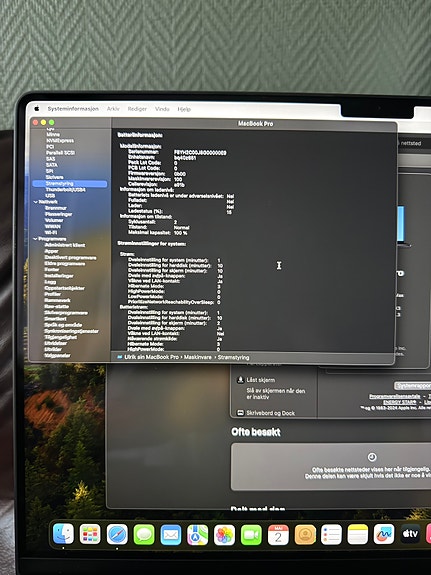
Task: Open the Vindu menu
Action: 162,109
